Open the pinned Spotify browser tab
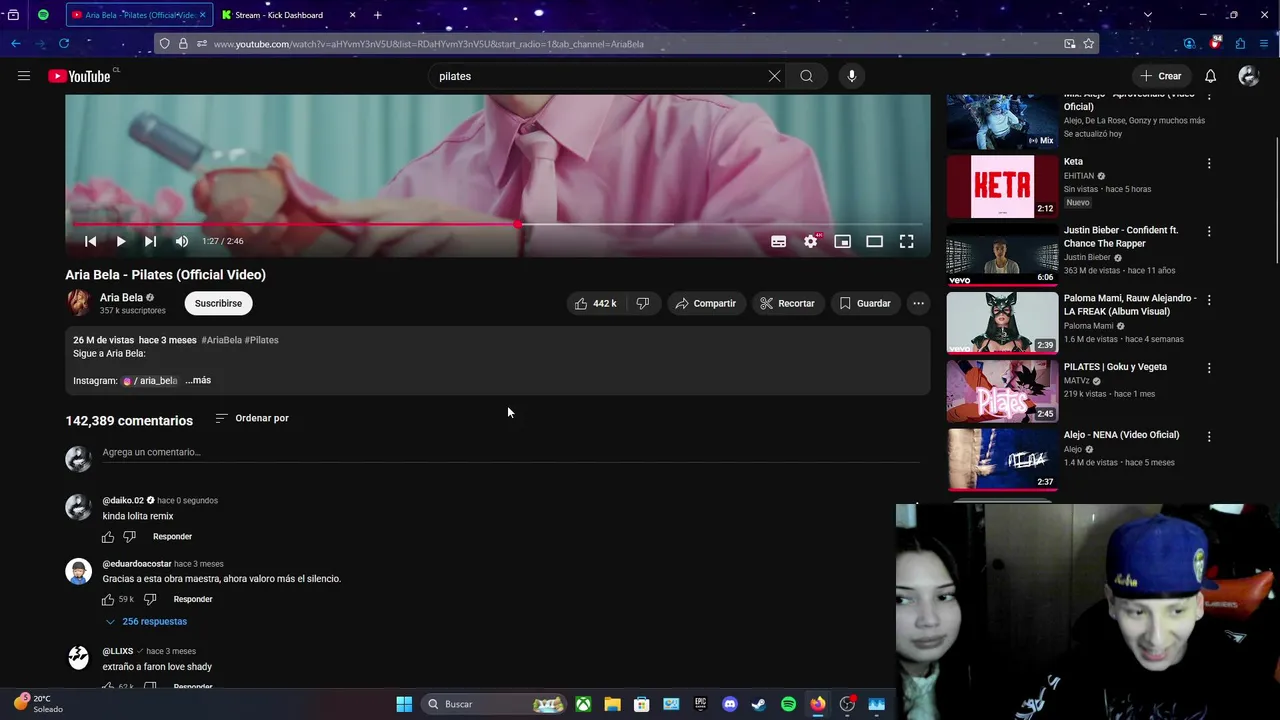 point(43,15)
